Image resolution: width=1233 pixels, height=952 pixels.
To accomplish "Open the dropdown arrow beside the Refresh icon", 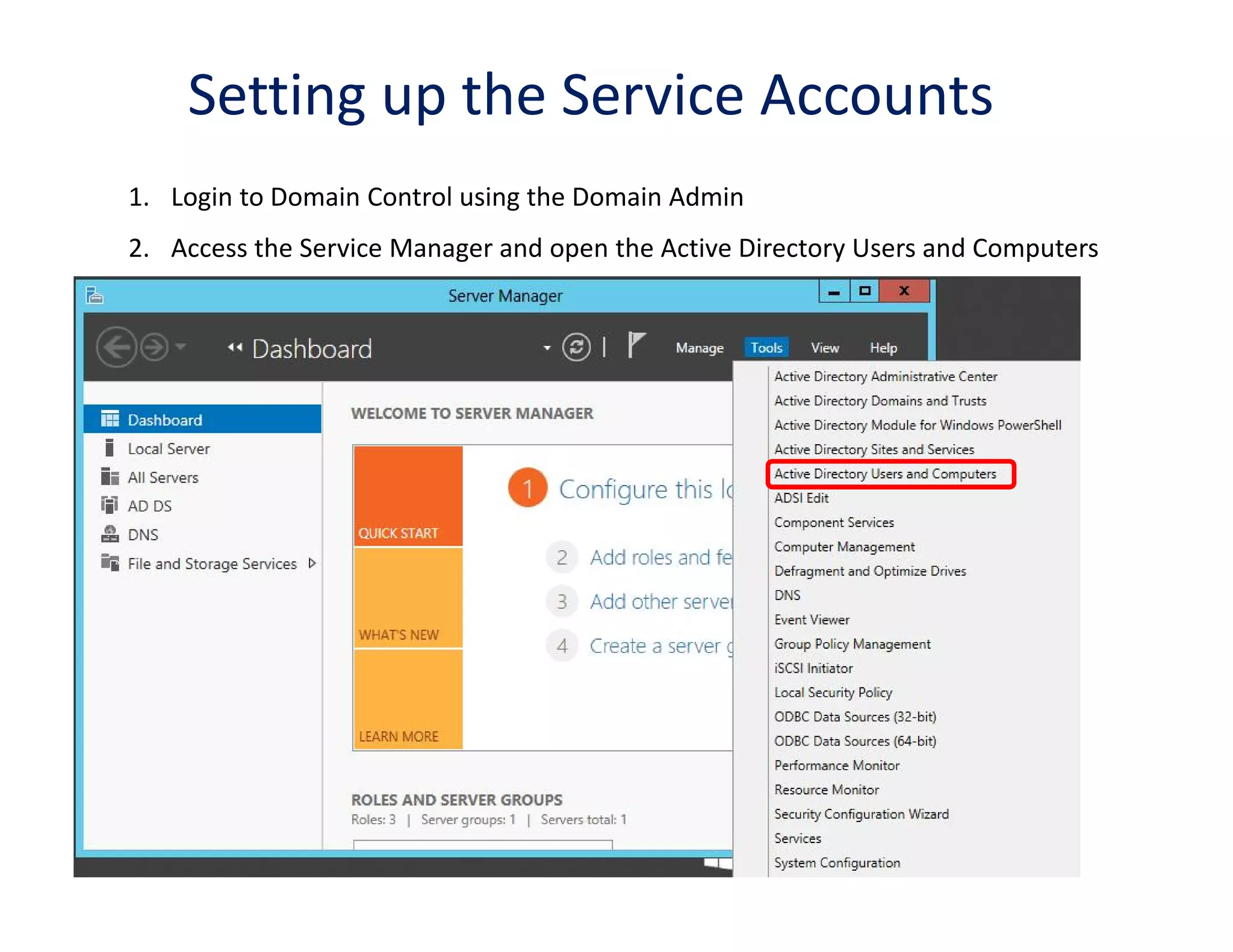I will pyautogui.click(x=547, y=348).
